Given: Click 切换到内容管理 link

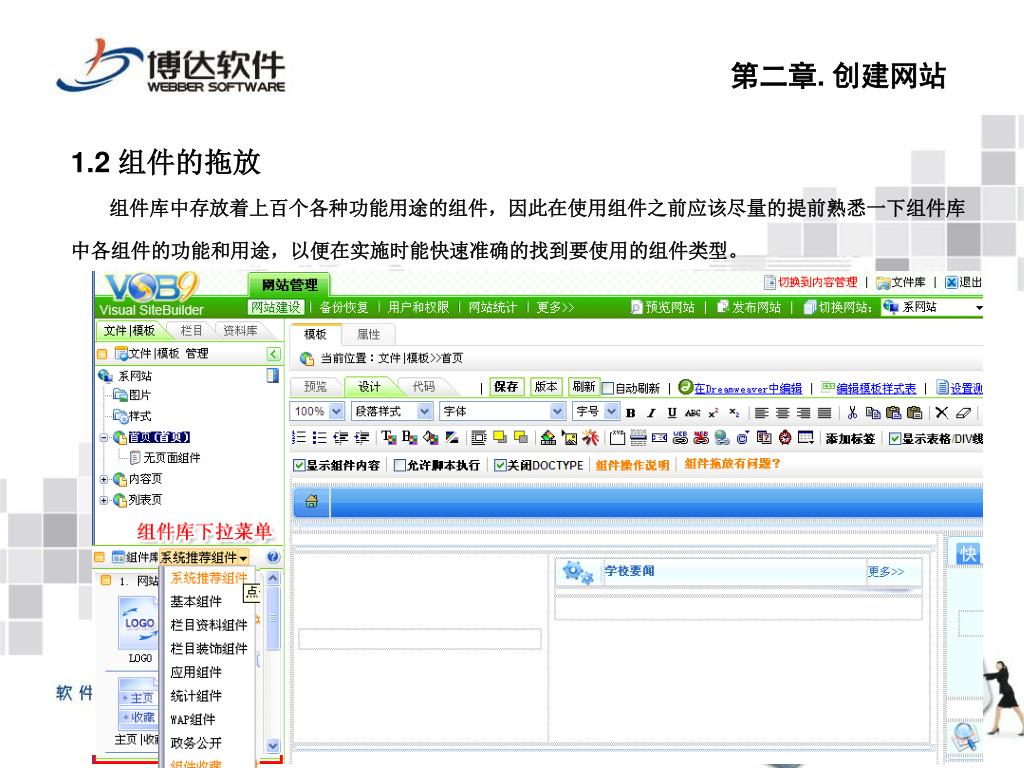Looking at the screenshot, I should (x=817, y=282).
